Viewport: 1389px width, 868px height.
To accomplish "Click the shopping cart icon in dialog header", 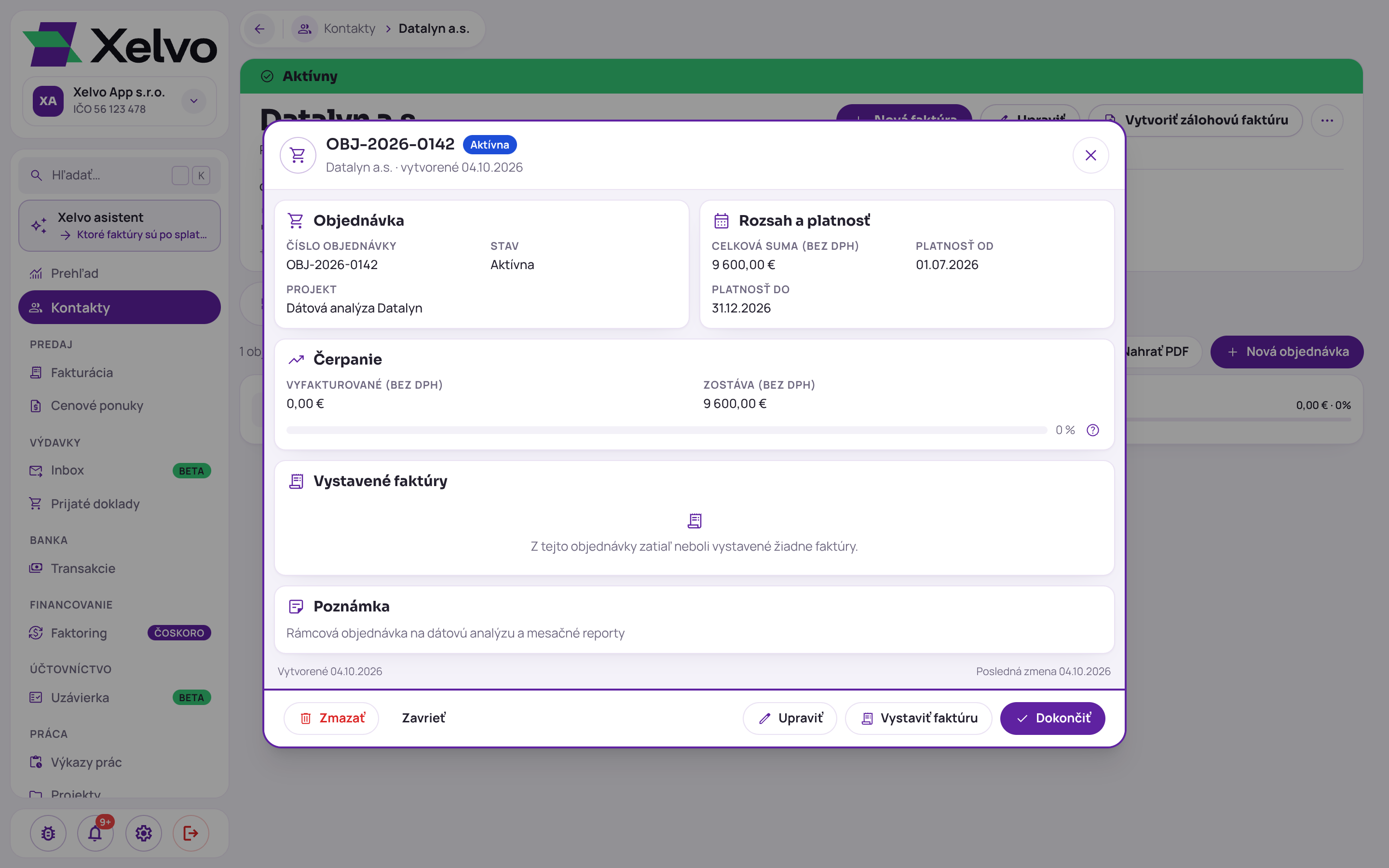I will coord(298,155).
